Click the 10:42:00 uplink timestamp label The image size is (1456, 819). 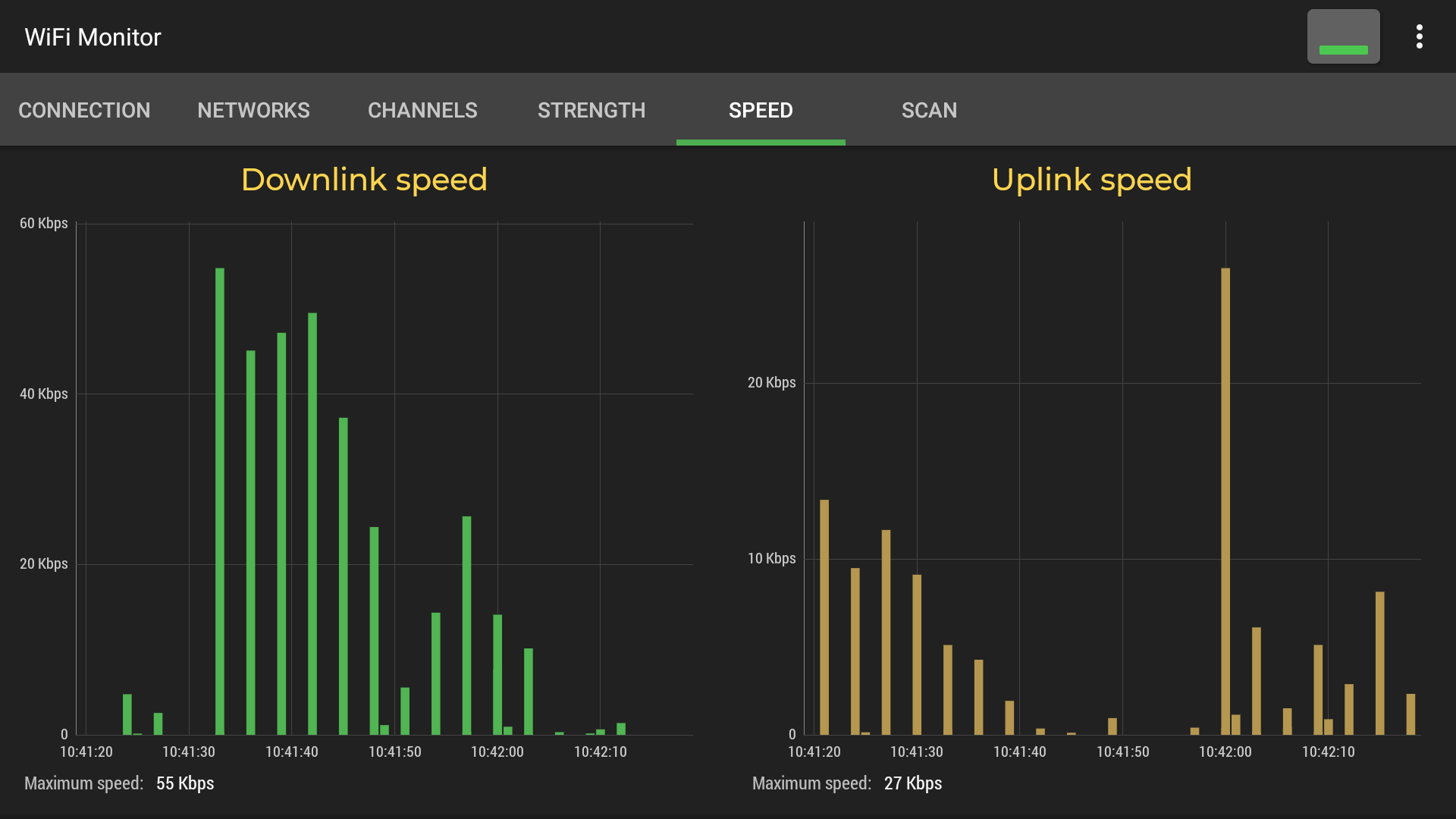click(1225, 752)
